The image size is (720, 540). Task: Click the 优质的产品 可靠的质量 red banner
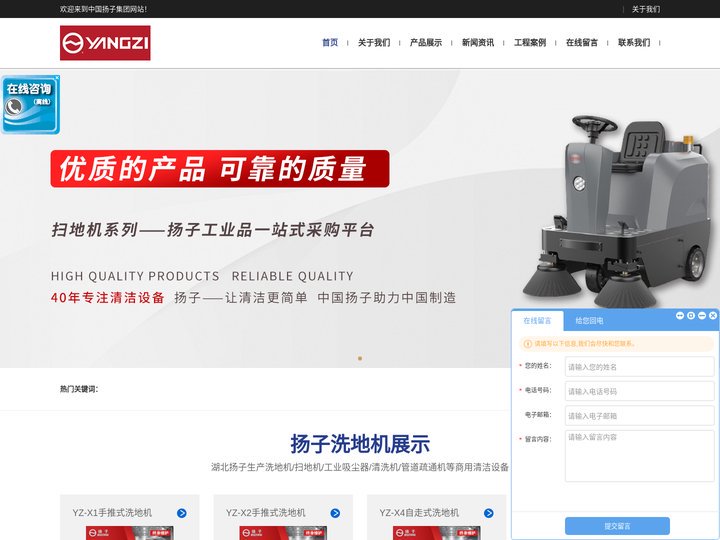coord(220,169)
